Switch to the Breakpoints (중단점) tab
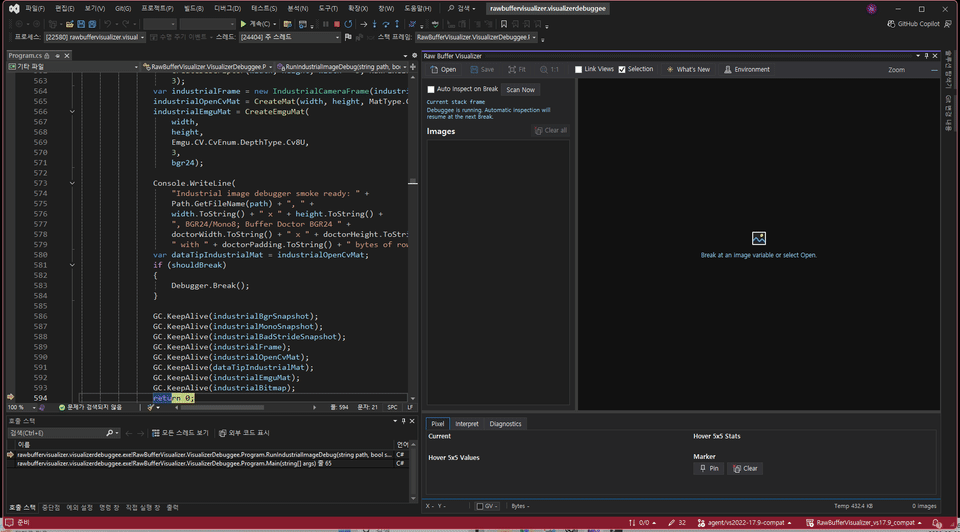The image size is (960, 532). [51, 508]
